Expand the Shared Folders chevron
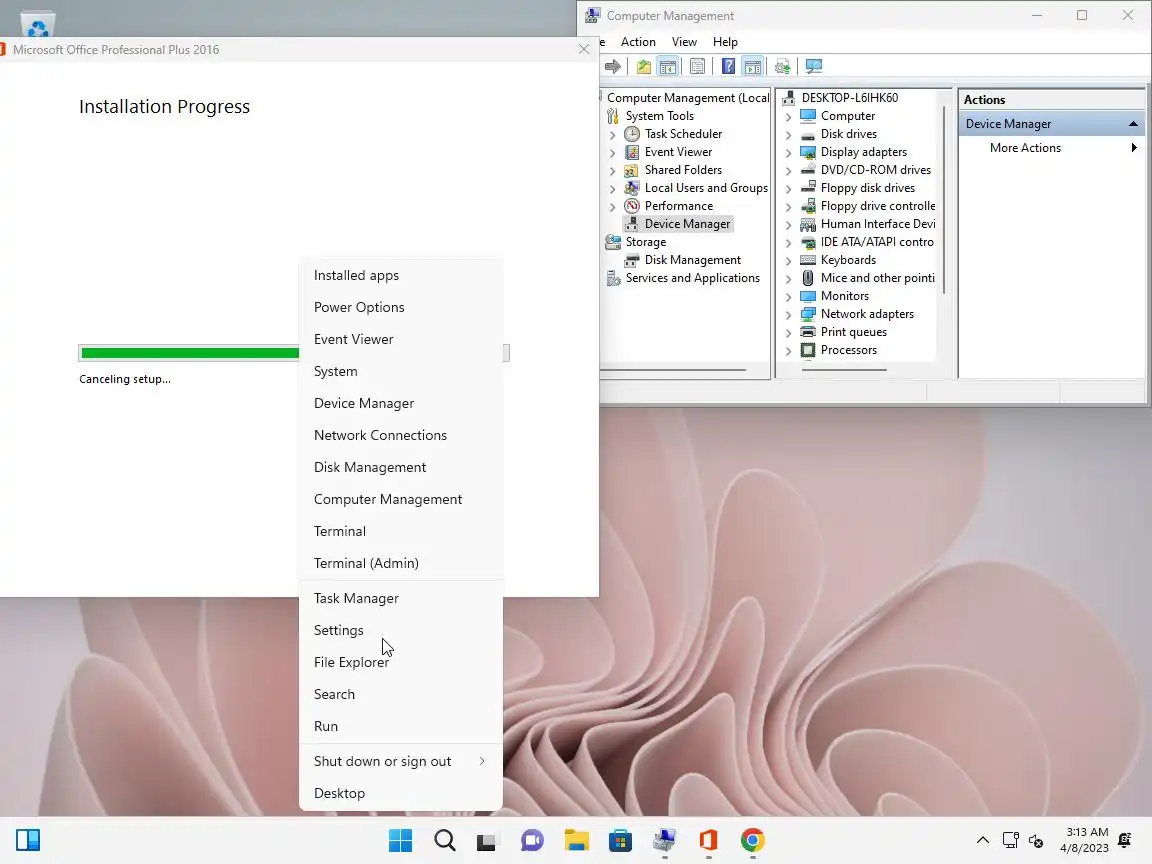This screenshot has width=1152, height=864. click(x=612, y=170)
